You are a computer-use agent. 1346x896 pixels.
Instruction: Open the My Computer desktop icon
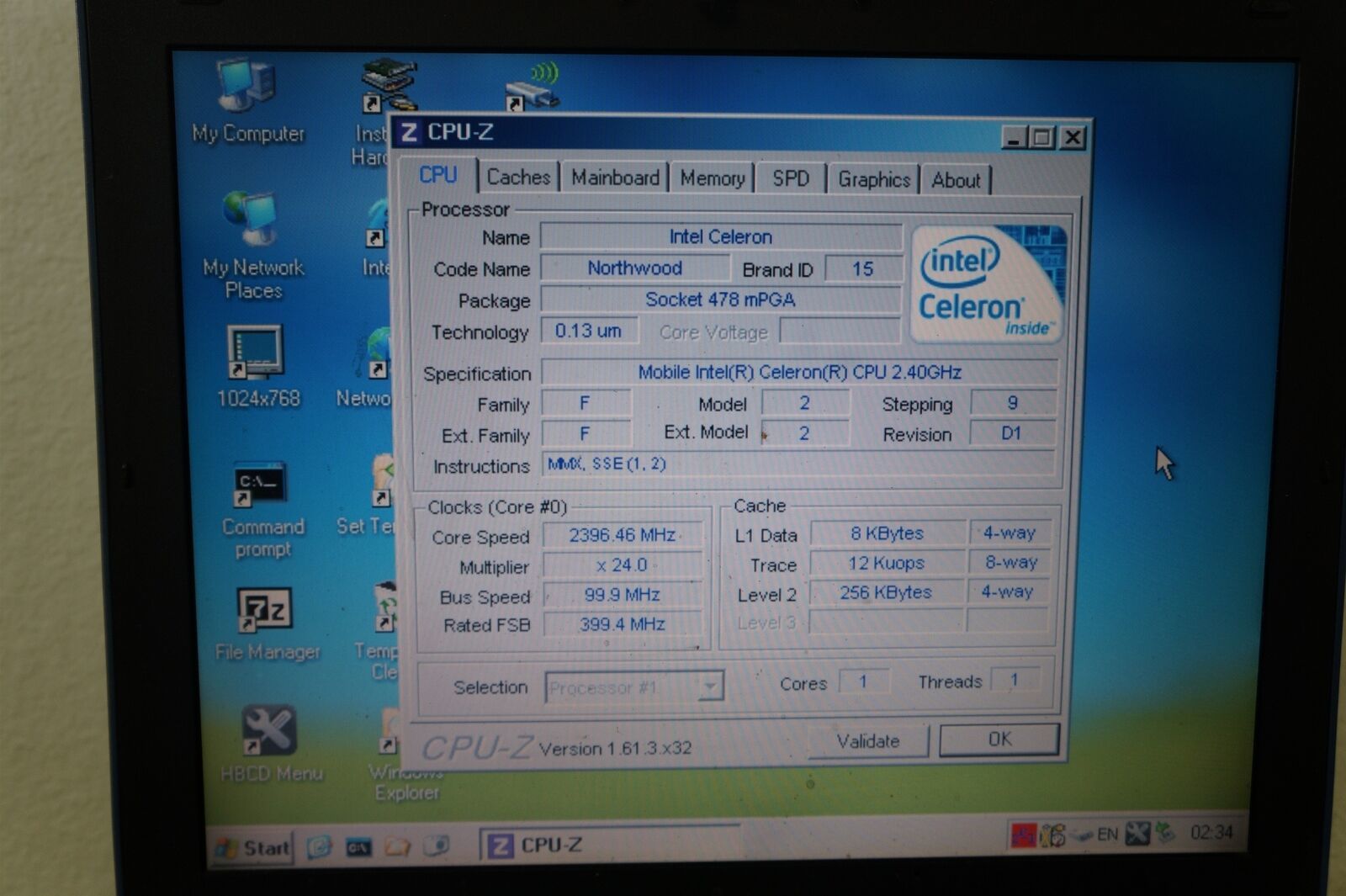pos(247,99)
